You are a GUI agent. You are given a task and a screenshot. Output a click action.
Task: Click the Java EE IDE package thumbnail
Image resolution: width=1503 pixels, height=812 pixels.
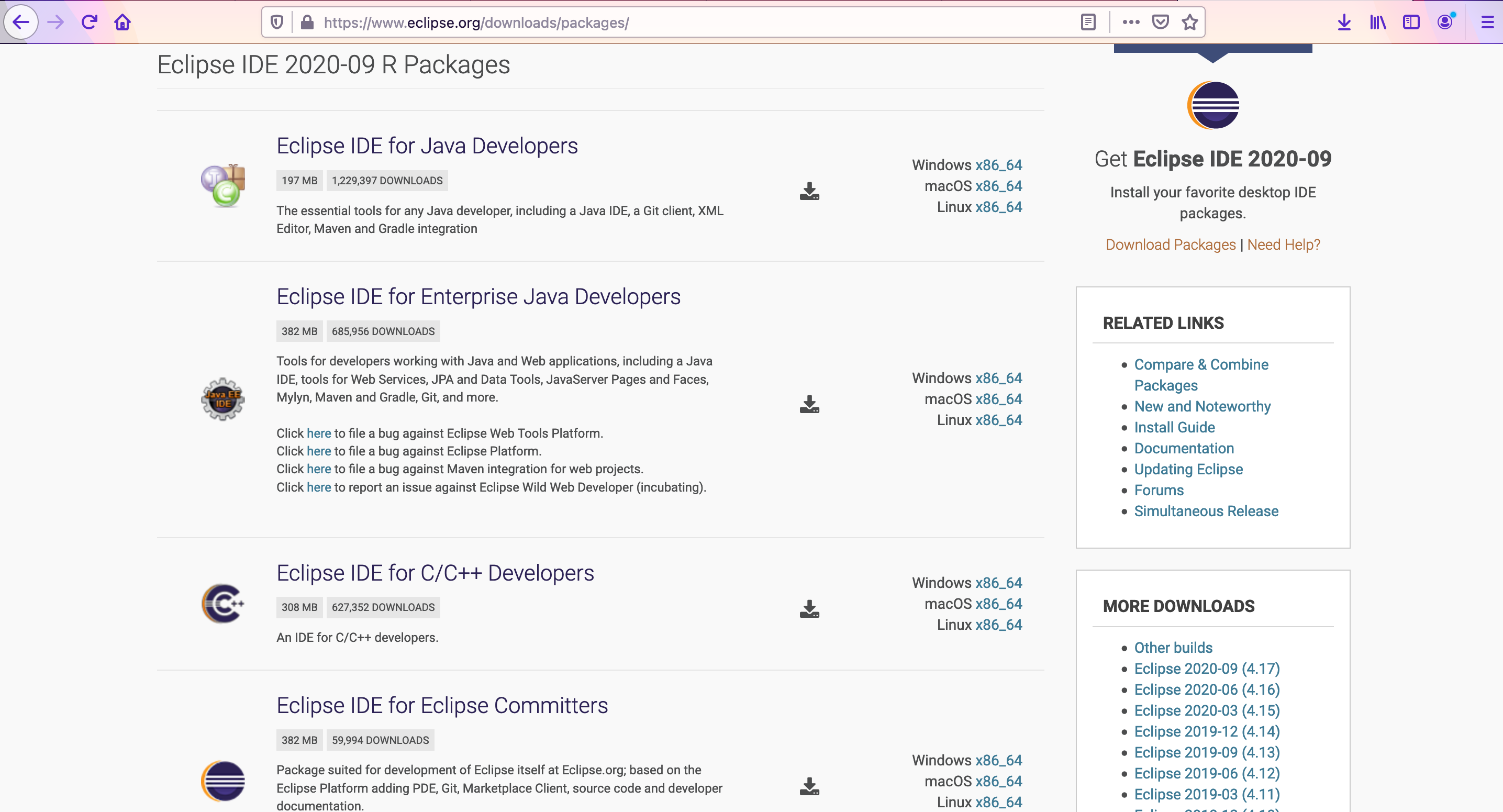222,399
